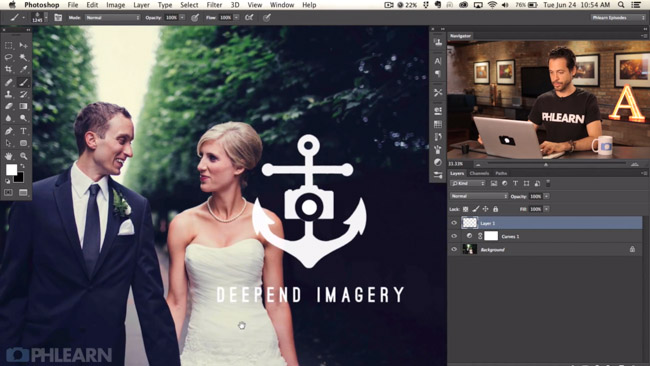
Task: Enable airbrush mode in options bar
Action: click(249, 17)
